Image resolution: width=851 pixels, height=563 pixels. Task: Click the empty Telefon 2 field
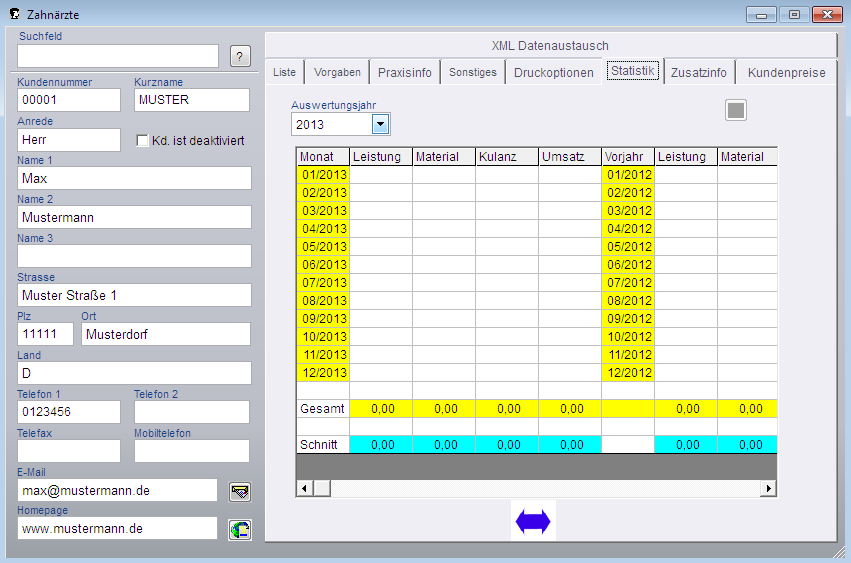click(192, 412)
